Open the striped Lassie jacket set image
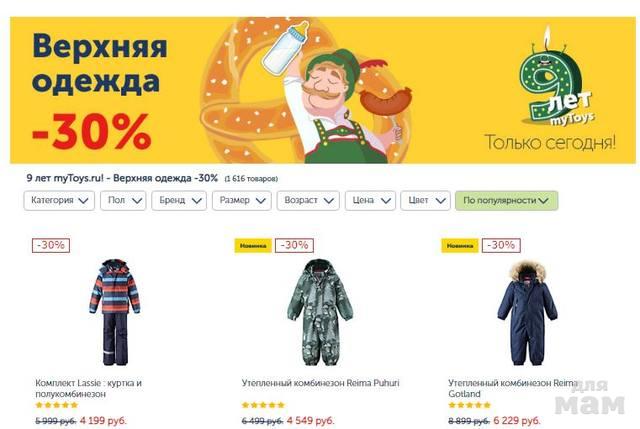This screenshot has height=429, width=640. coord(115,312)
